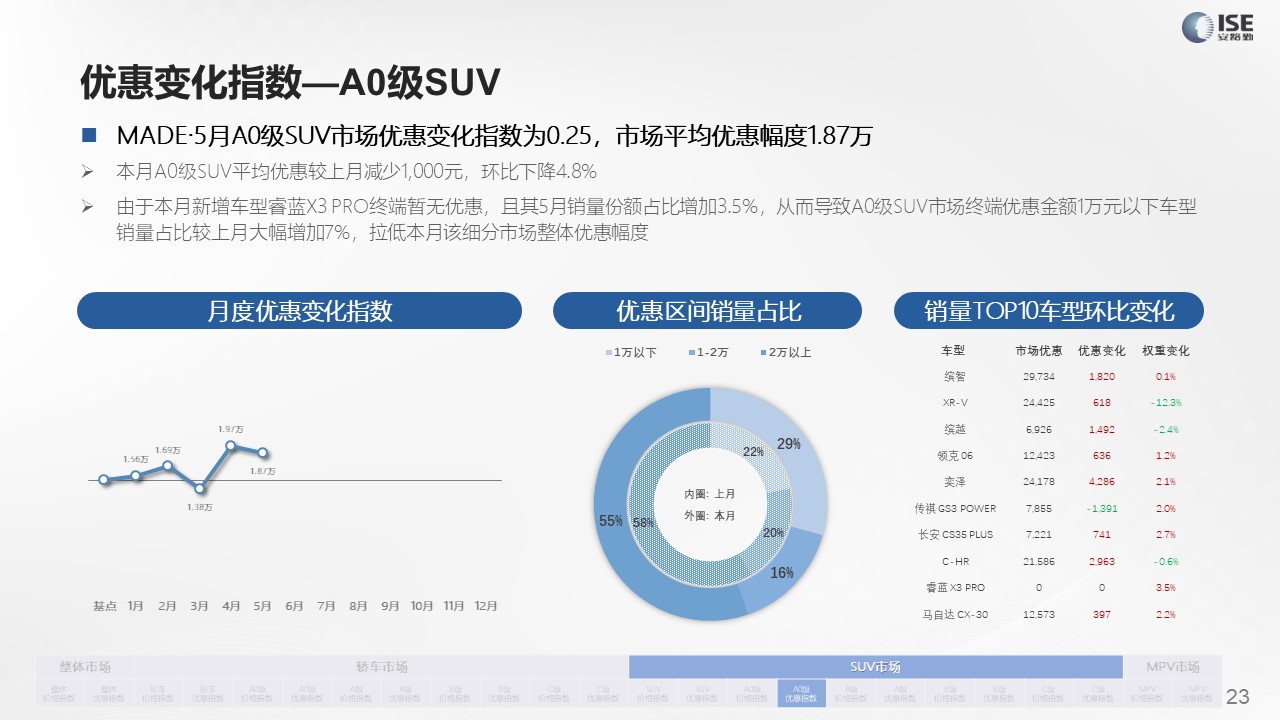1280x720 pixels.
Task: Open the highlighted SUV市场 navigation section
Action: pos(875,667)
